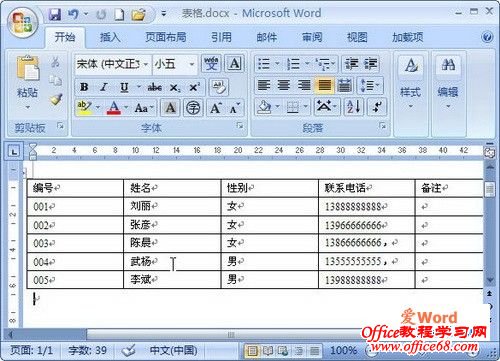Align text to the right
Image resolution: width=500 pixels, height=361 pixels.
(x=304, y=85)
